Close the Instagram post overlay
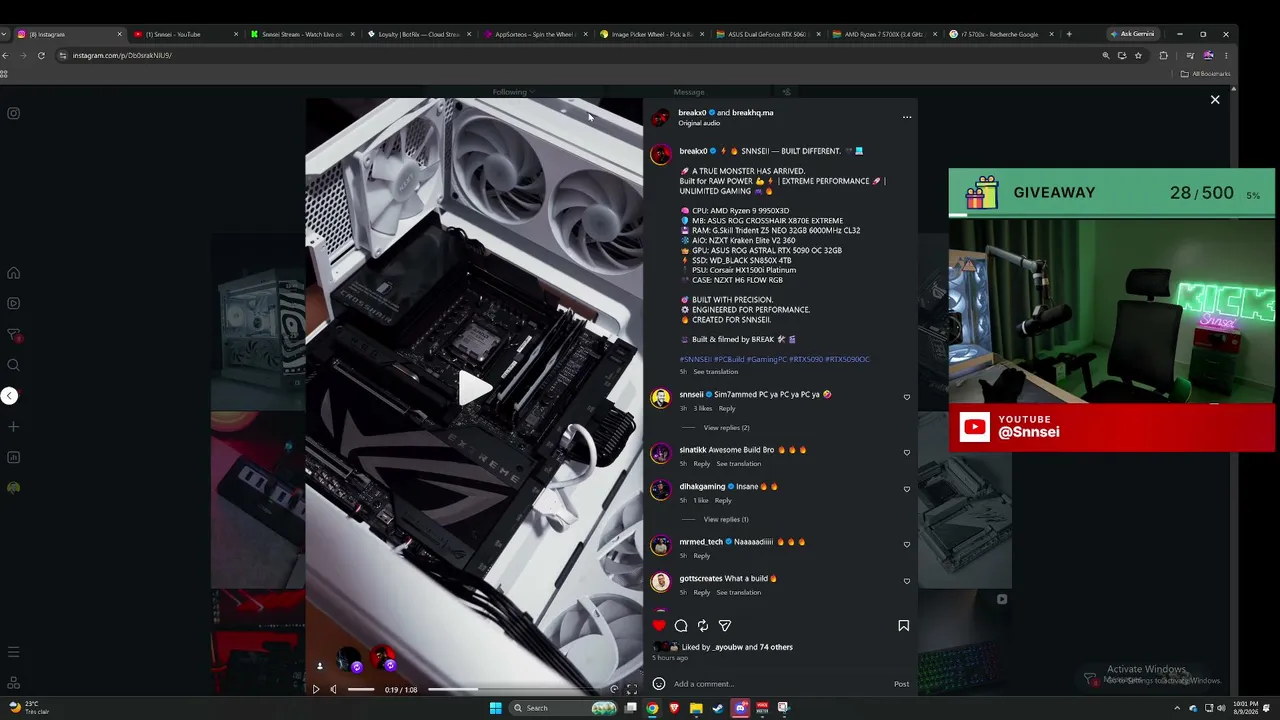 pos(1215,100)
